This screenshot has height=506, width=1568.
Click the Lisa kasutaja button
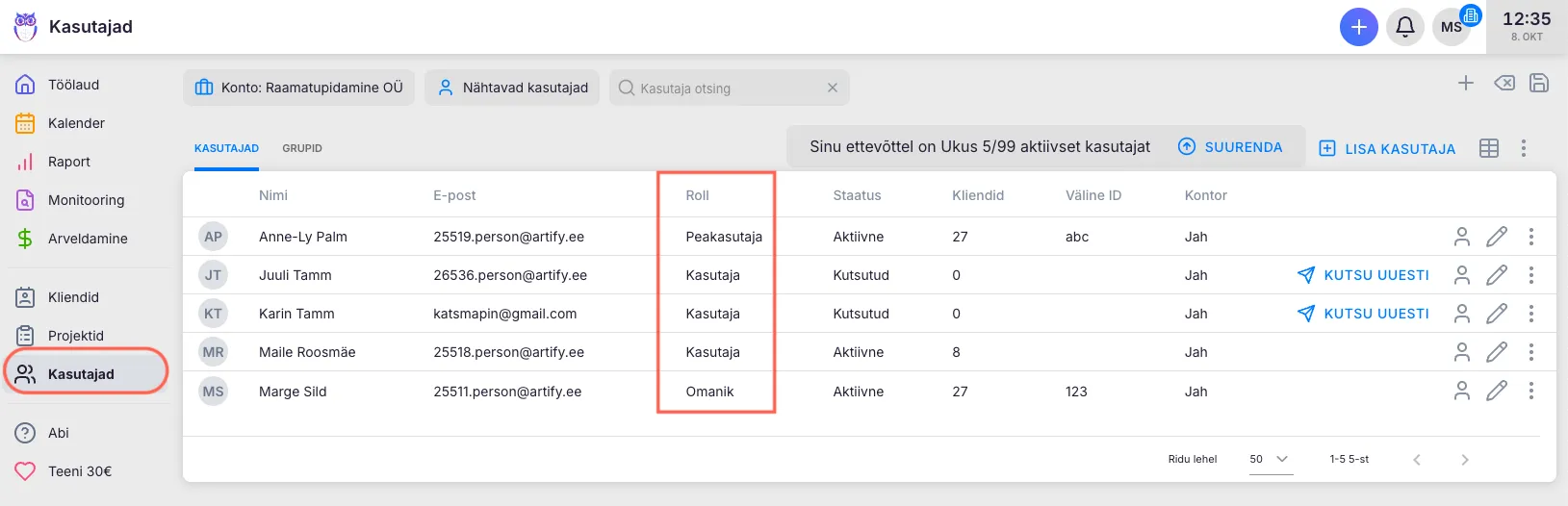(1387, 148)
